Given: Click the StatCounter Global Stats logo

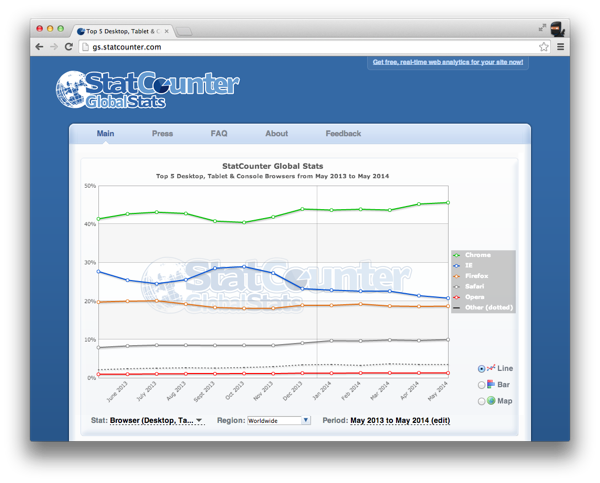Looking at the screenshot, I should click(147, 90).
